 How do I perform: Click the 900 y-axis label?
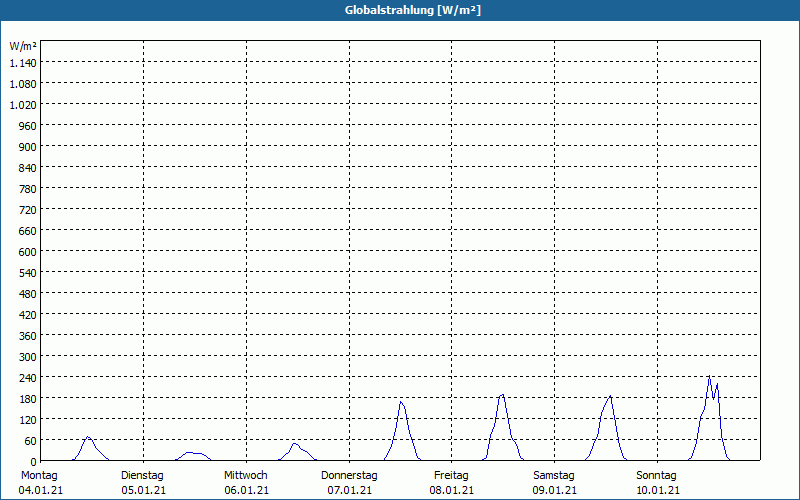pos(28,147)
